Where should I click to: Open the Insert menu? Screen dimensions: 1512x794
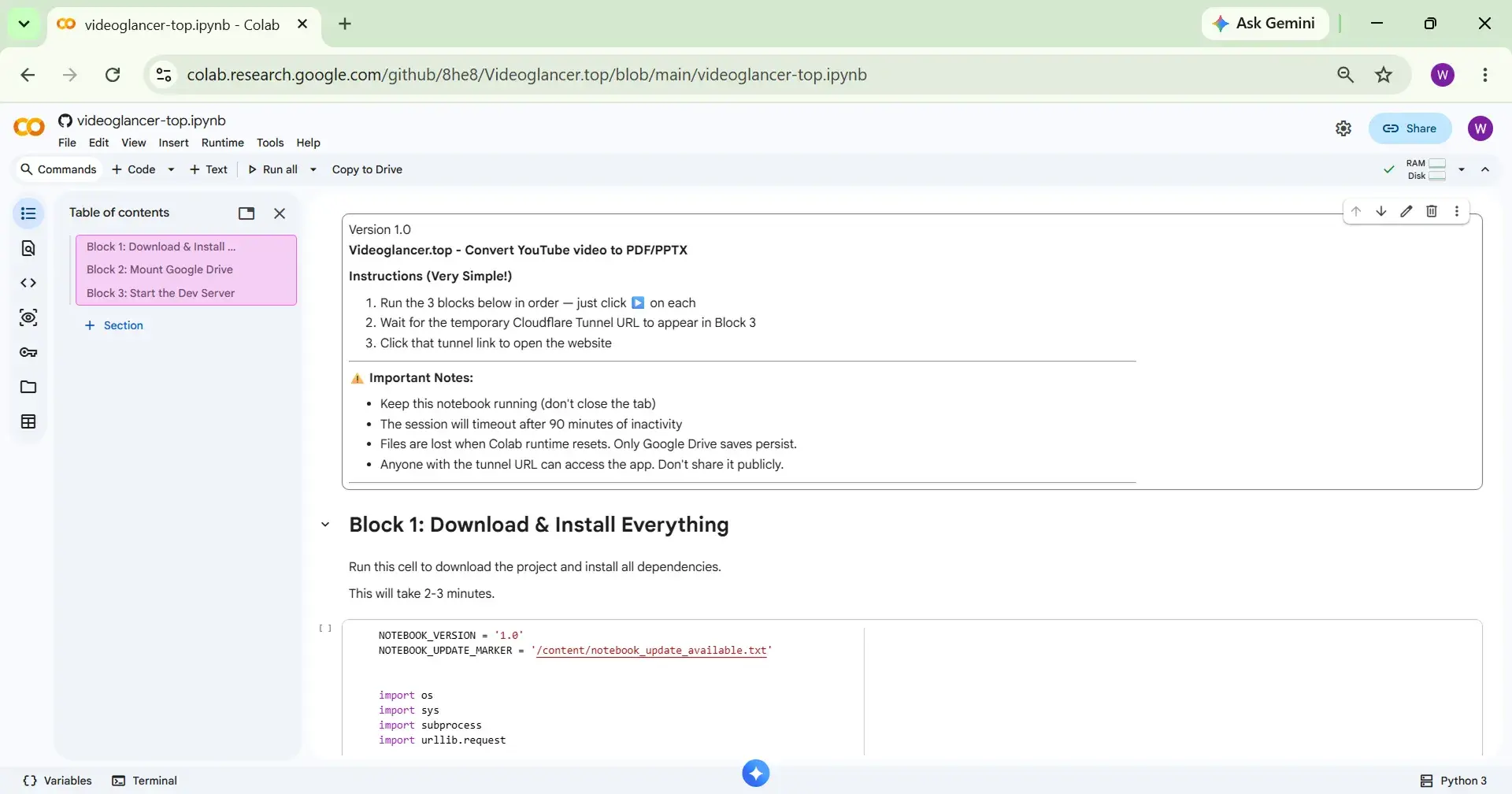(173, 143)
